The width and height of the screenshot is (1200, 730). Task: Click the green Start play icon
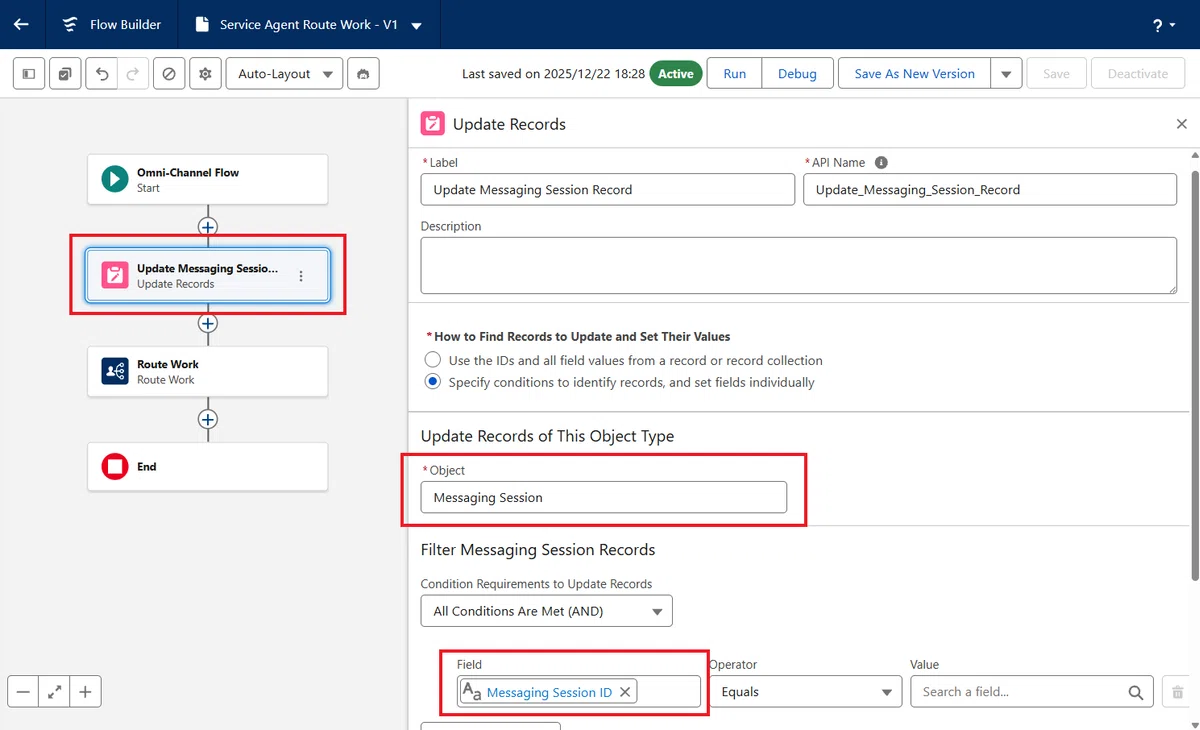tap(115, 180)
